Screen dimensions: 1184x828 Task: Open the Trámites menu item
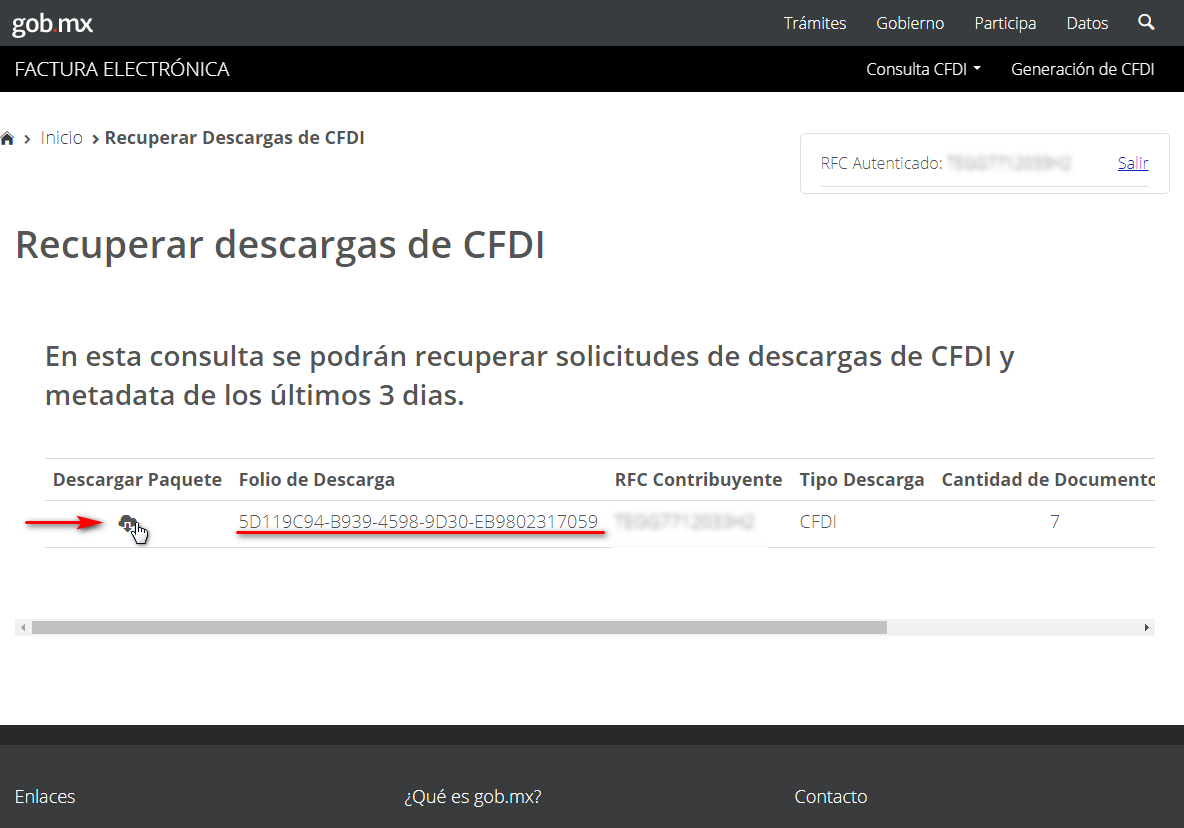pos(814,23)
